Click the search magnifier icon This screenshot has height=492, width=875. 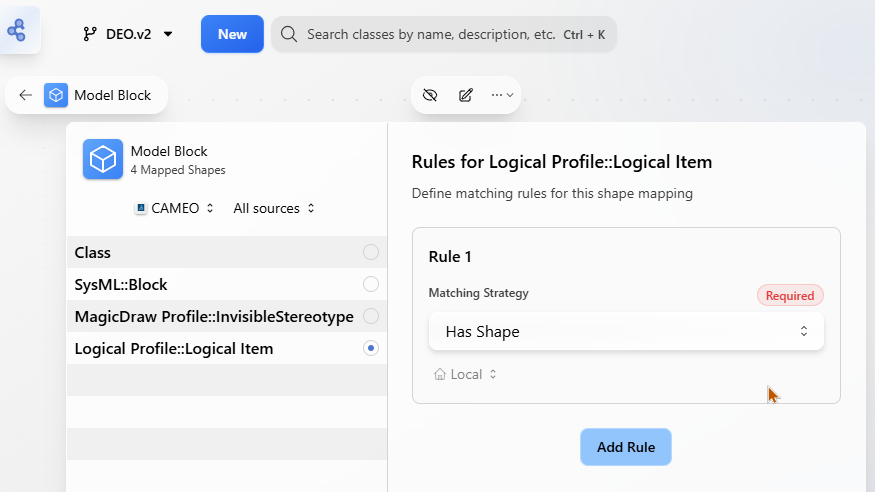pos(289,34)
